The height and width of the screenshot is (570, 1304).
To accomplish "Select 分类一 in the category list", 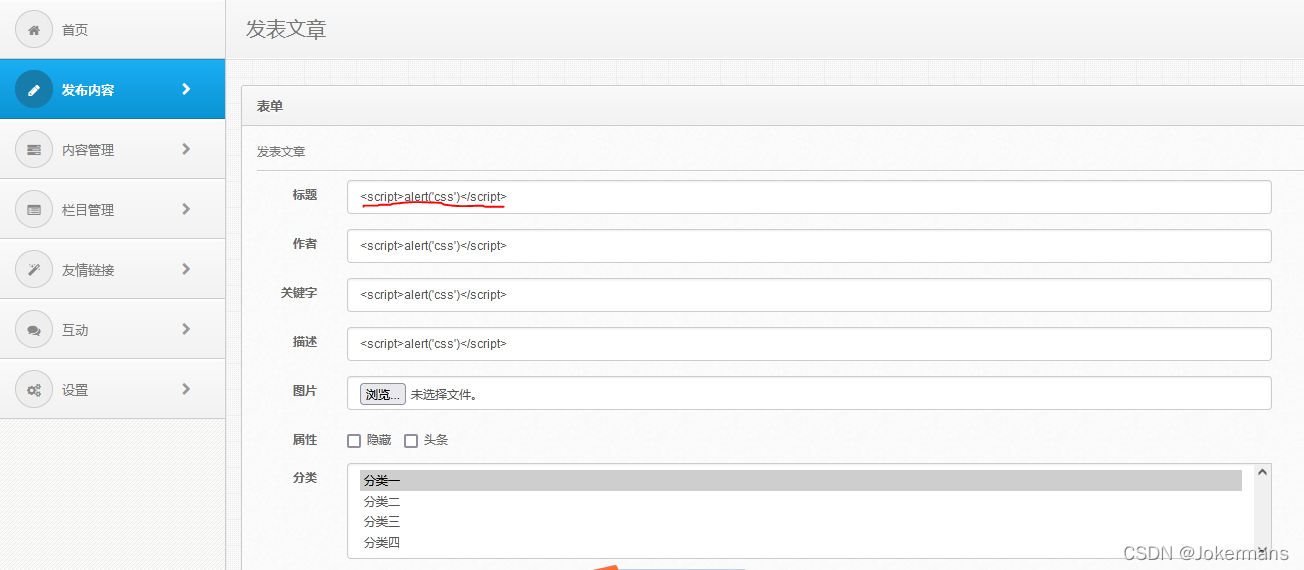I will 800,481.
